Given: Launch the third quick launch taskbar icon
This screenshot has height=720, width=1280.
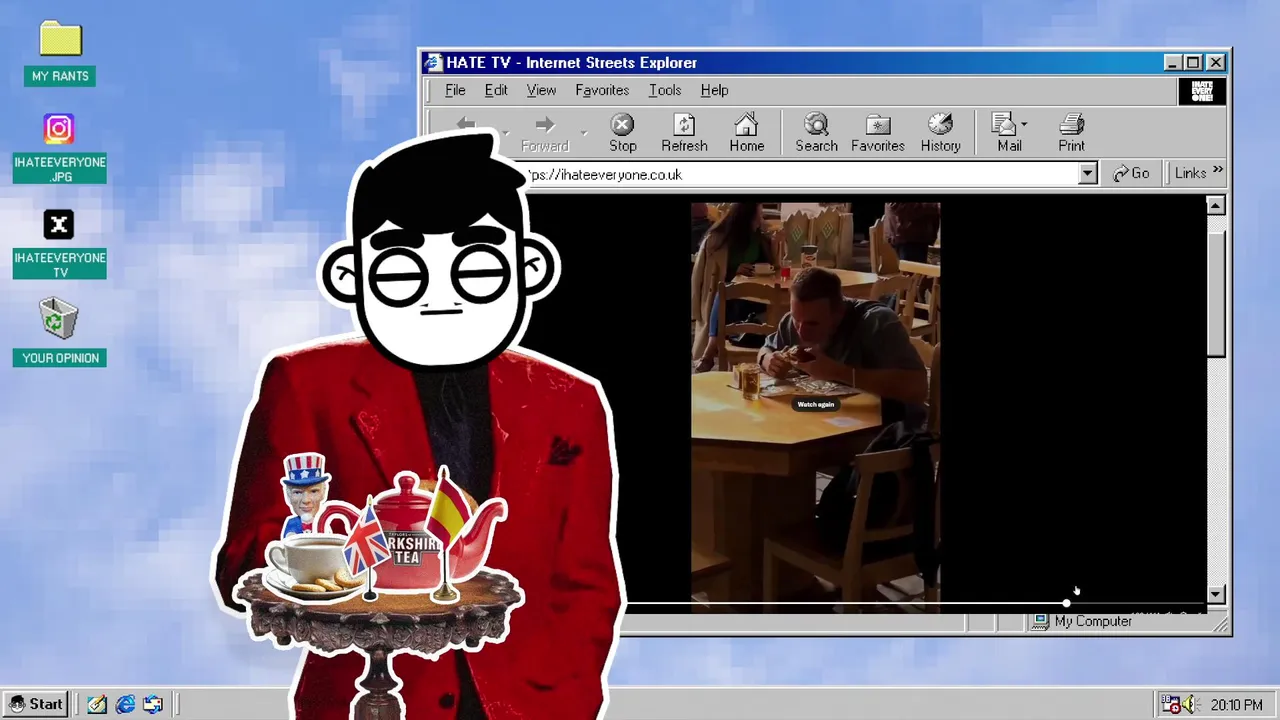Looking at the screenshot, I should 153,704.
